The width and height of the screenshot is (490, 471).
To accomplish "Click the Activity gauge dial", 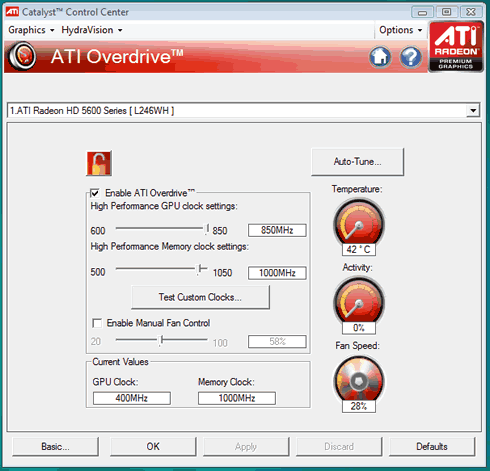I will point(359,300).
